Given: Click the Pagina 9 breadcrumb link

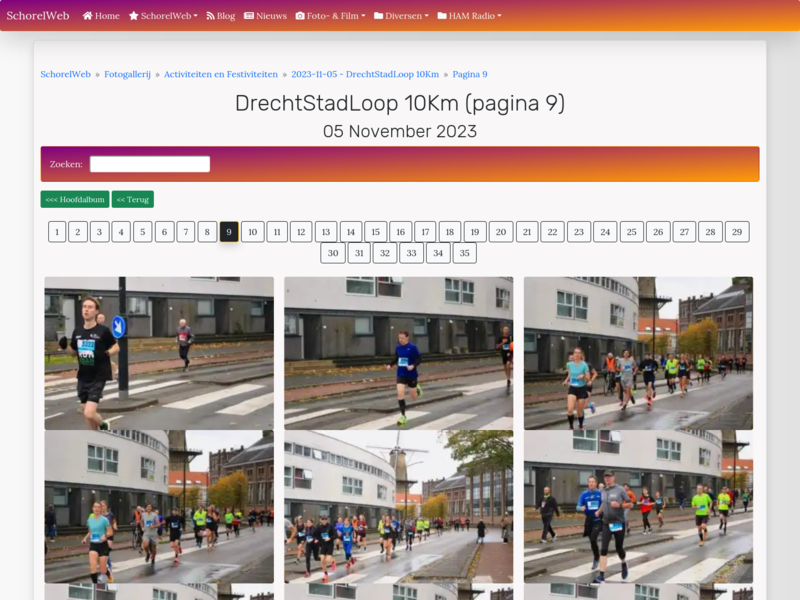Looking at the screenshot, I should pos(470,74).
